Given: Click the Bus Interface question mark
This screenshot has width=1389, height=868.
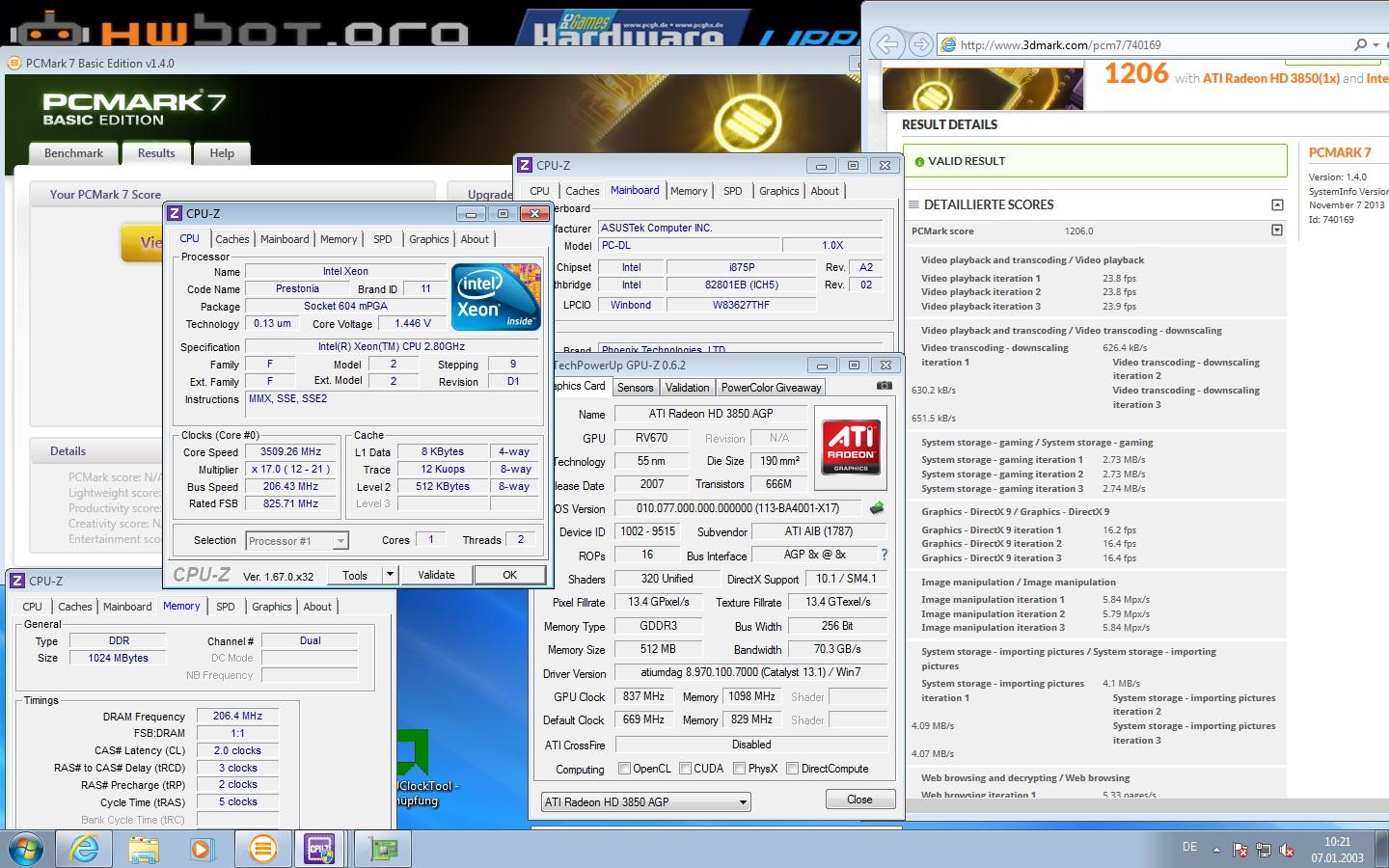Looking at the screenshot, I should point(884,555).
